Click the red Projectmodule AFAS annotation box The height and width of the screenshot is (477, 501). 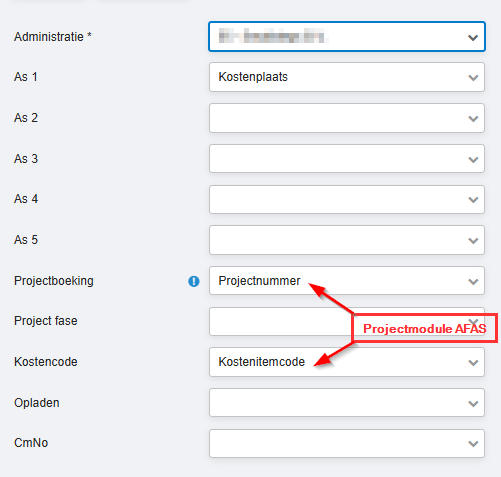coord(425,328)
